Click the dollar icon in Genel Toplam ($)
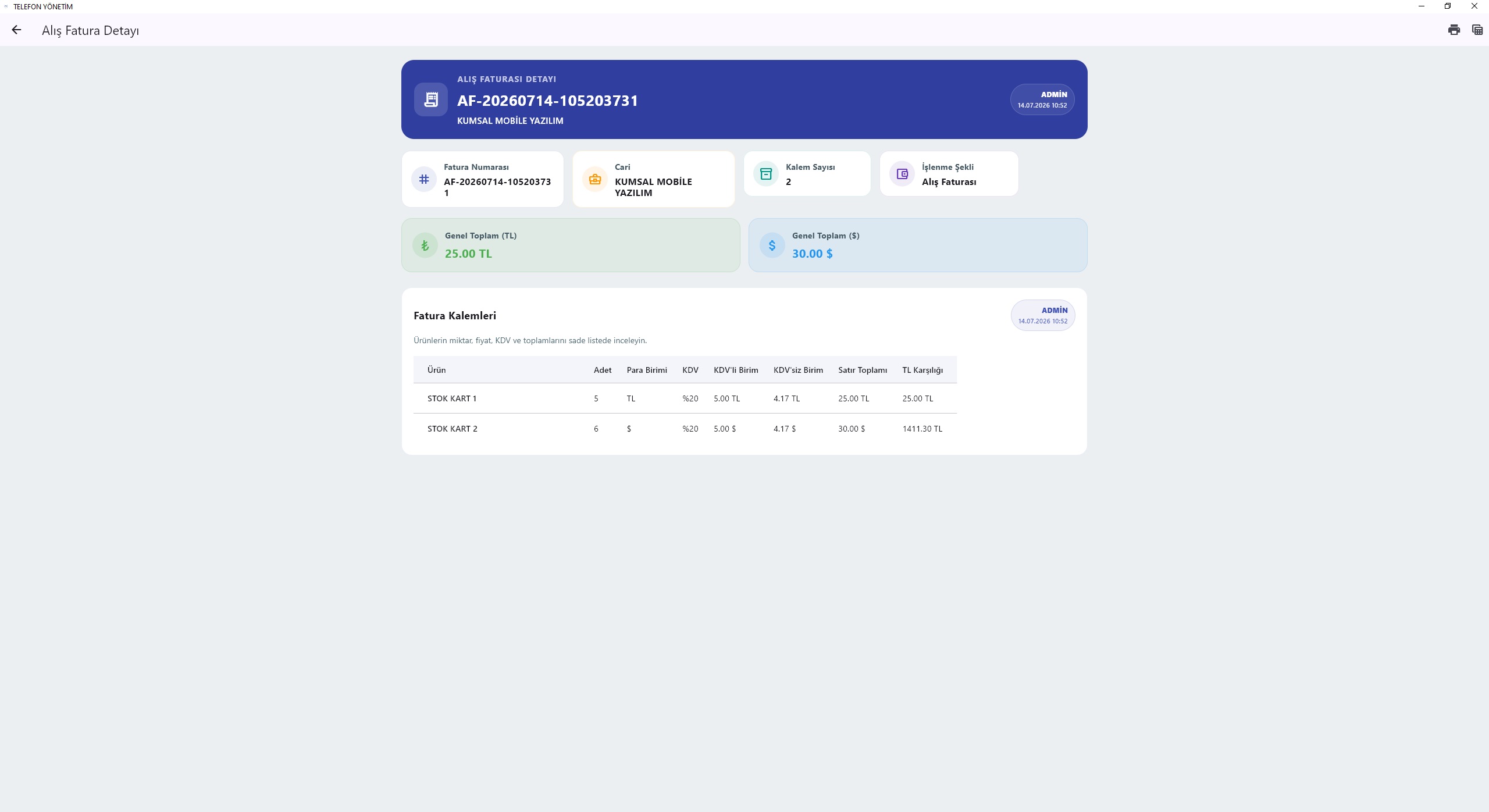1489x812 pixels. [x=772, y=245]
